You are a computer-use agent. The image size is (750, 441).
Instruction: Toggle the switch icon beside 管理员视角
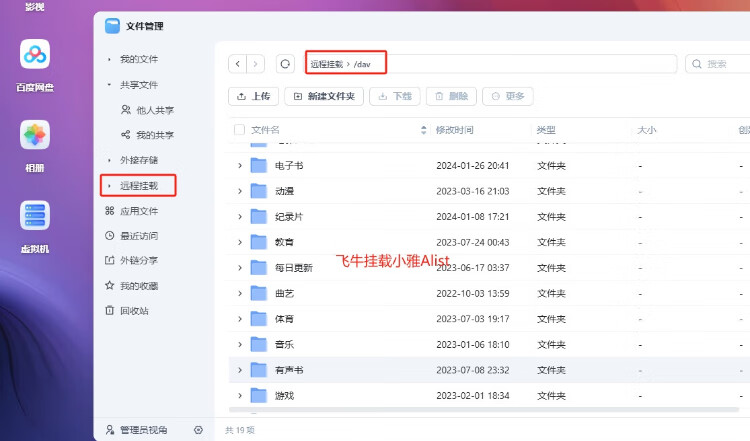point(198,430)
